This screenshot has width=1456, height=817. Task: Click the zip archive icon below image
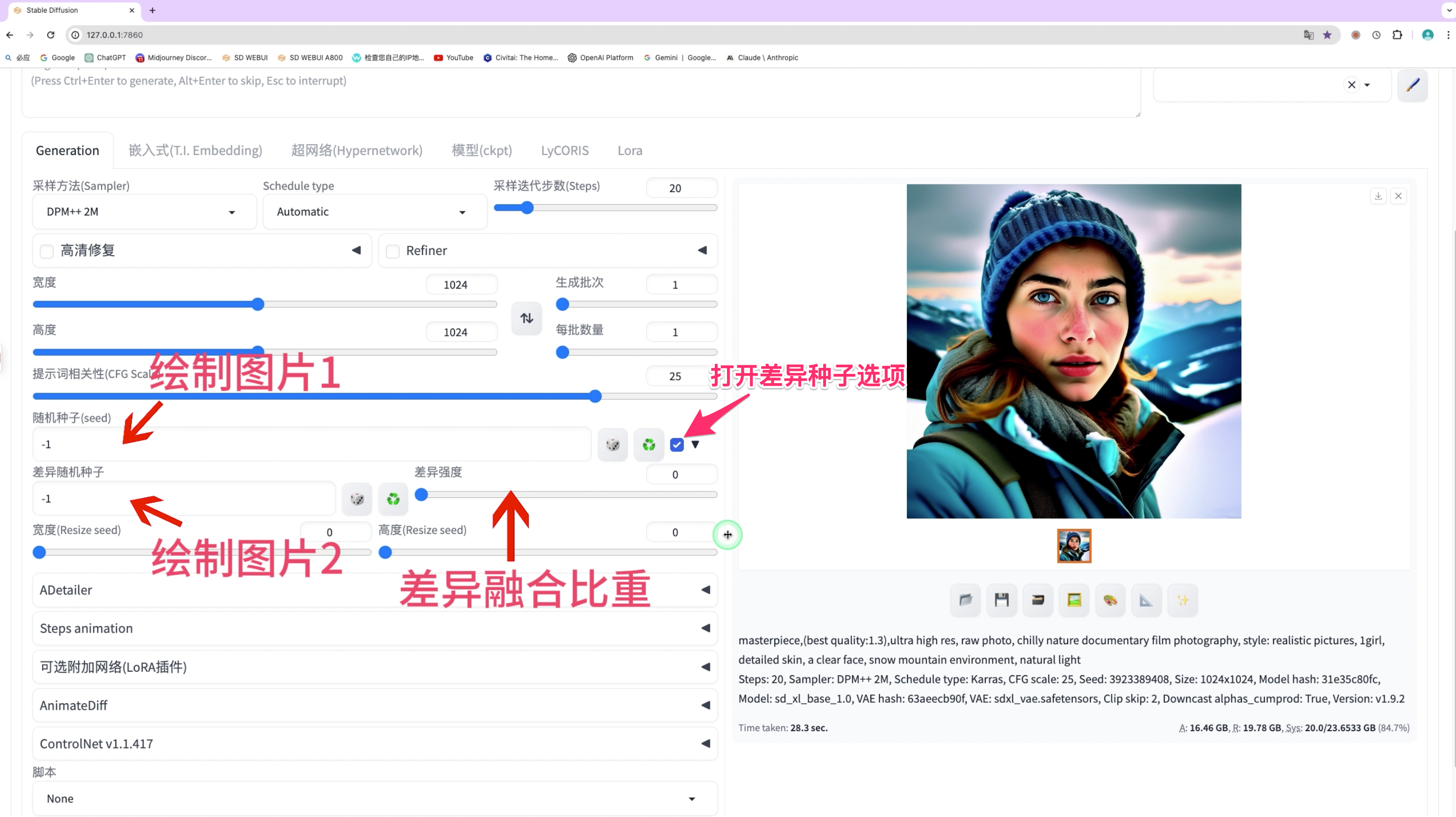point(1038,600)
